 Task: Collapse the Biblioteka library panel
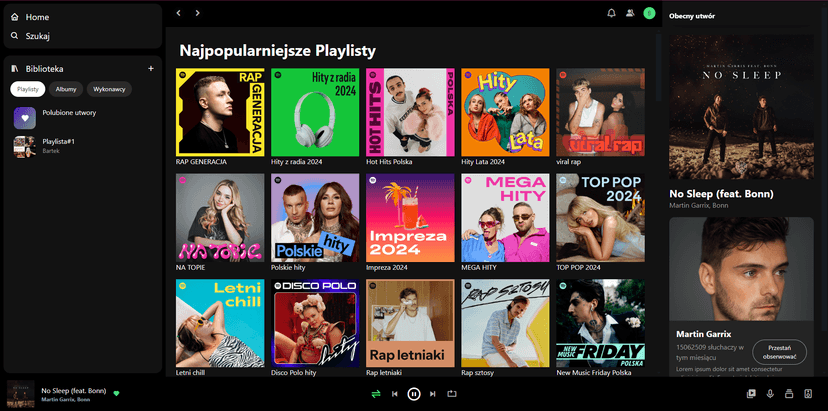pos(38,69)
